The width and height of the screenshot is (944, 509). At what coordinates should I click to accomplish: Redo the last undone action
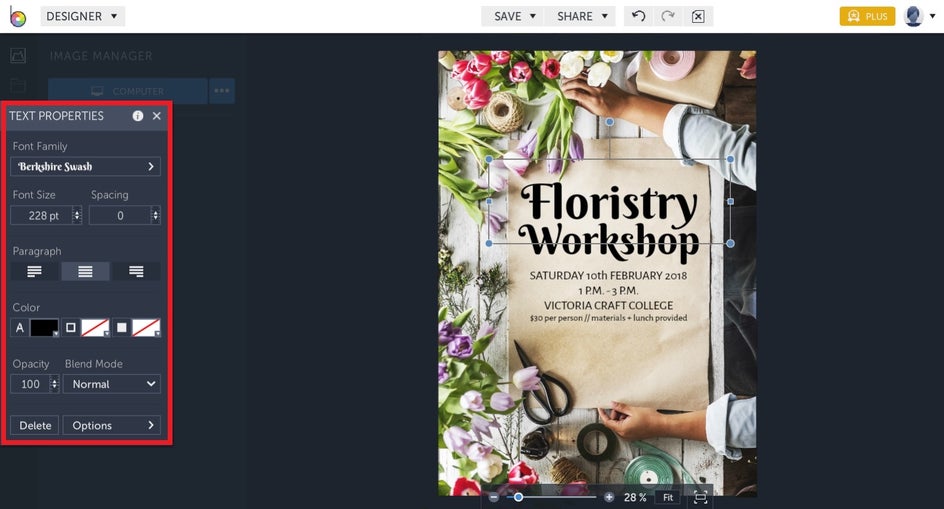click(668, 16)
